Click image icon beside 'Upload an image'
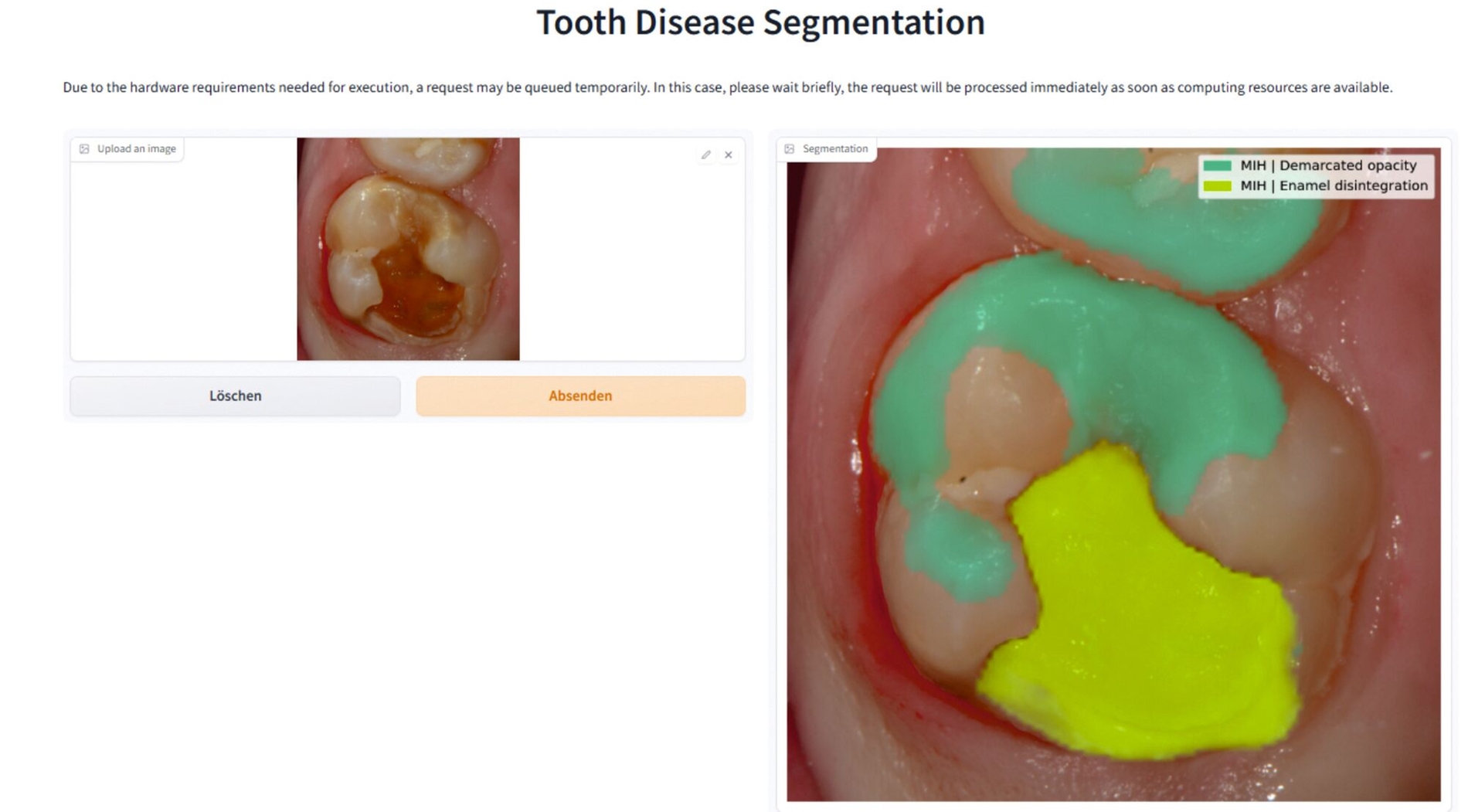1468x812 pixels. 84,149
